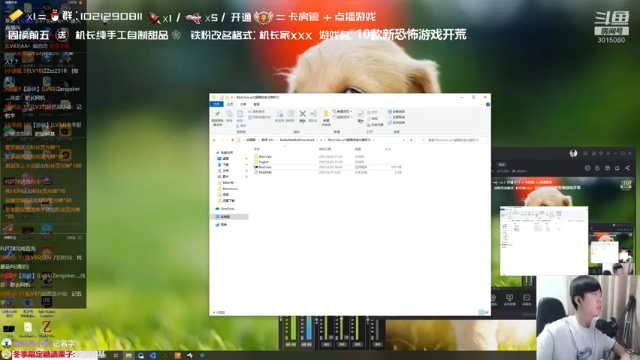Click the Edit icon in Open group
Screen dimensions: 640x360
coord(373,118)
